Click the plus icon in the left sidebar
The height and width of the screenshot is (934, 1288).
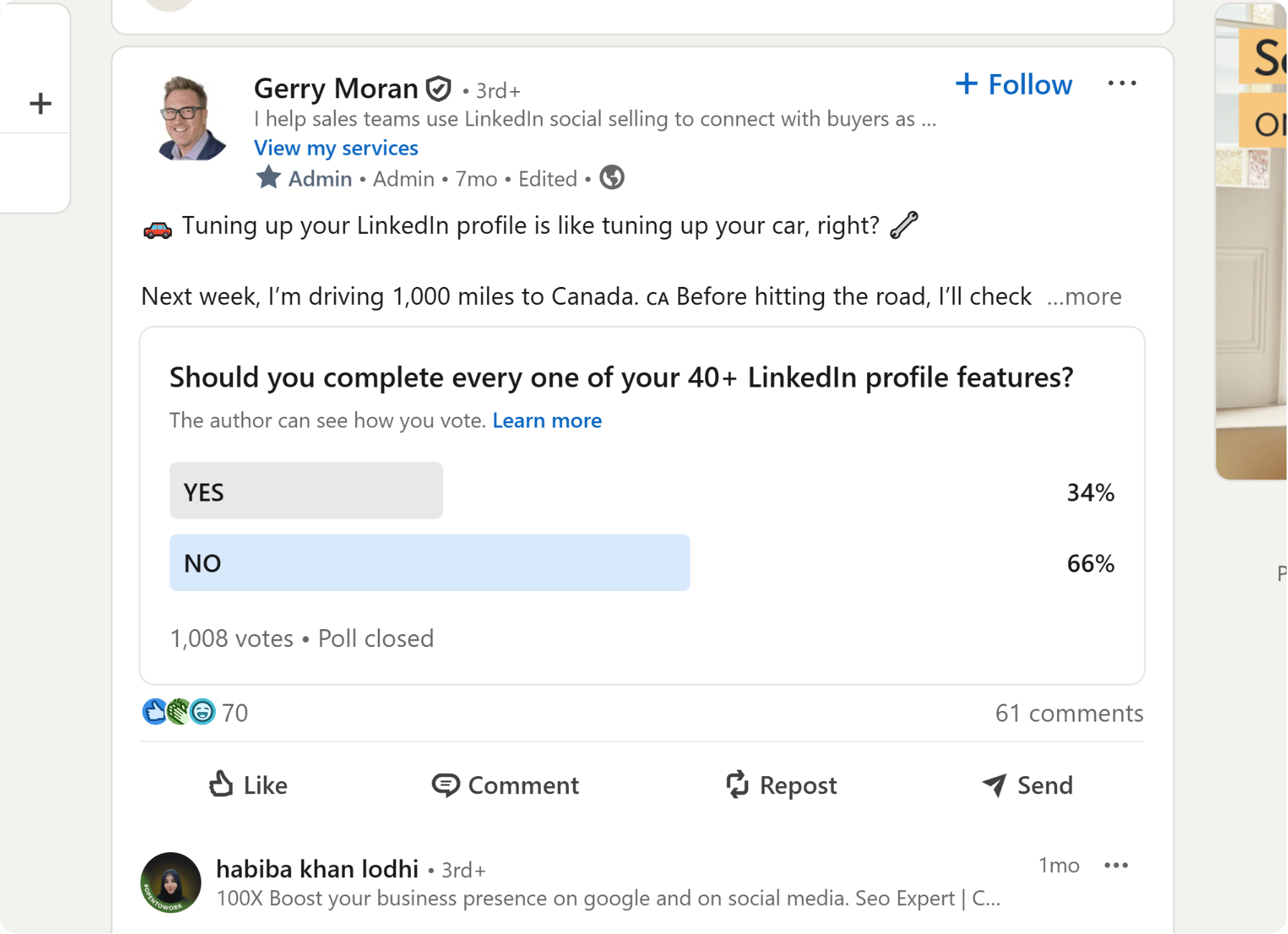[39, 103]
